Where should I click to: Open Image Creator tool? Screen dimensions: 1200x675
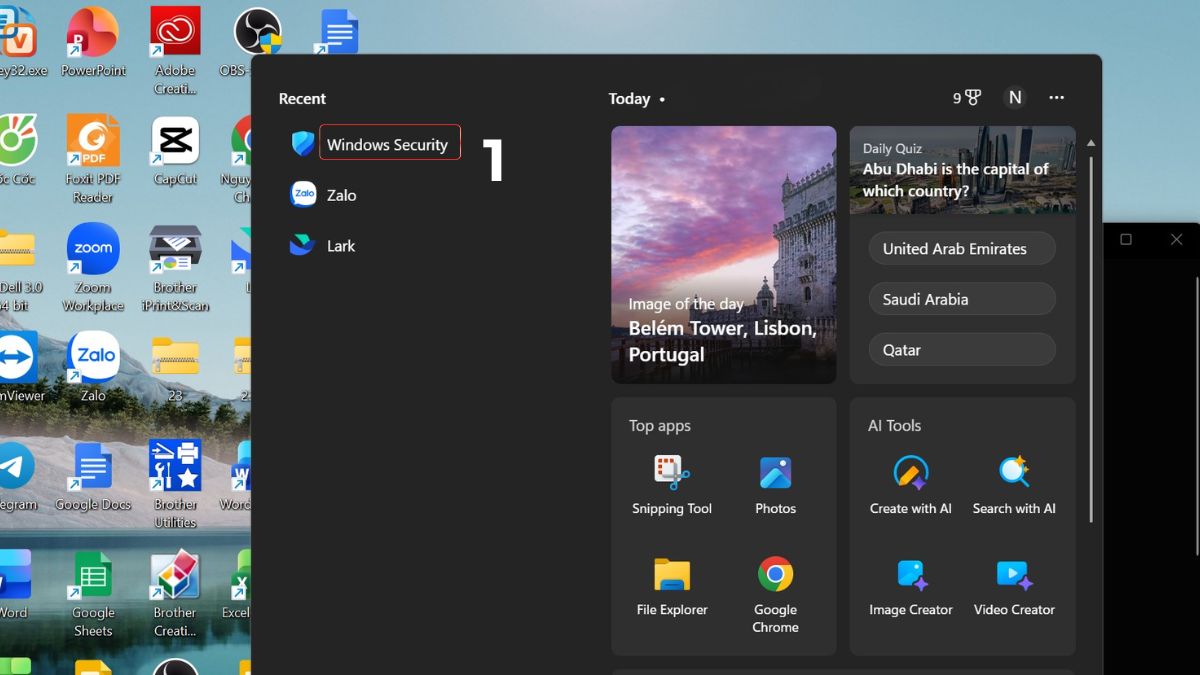coord(910,586)
